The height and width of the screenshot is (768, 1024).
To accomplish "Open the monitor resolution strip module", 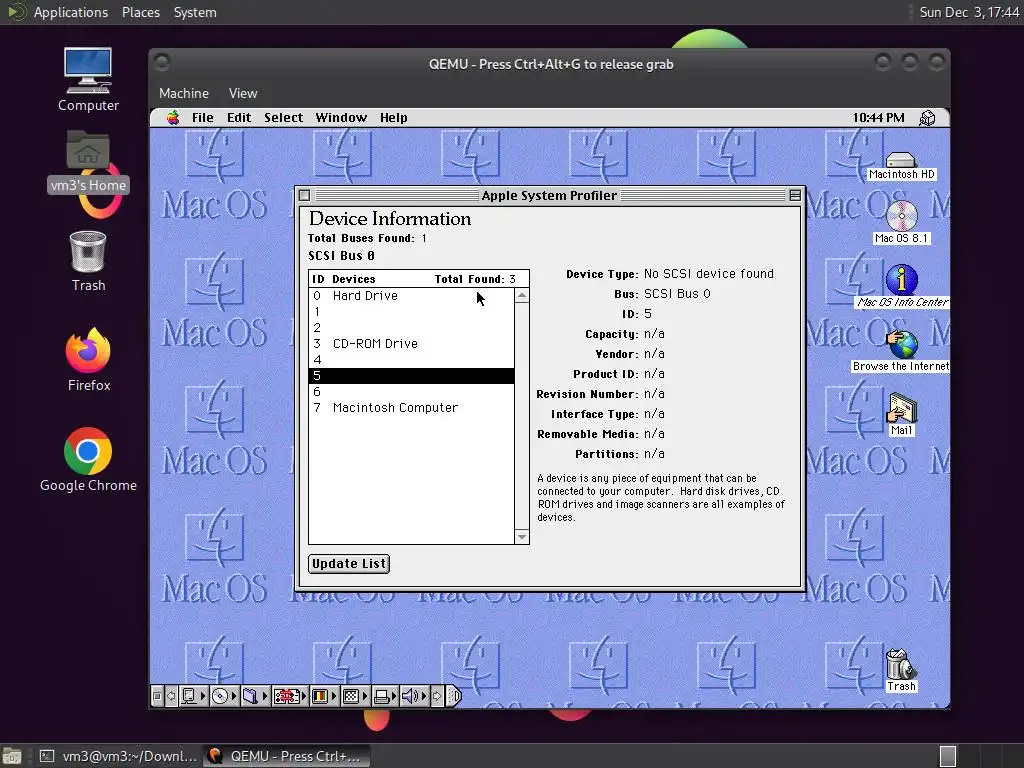I will (x=355, y=696).
